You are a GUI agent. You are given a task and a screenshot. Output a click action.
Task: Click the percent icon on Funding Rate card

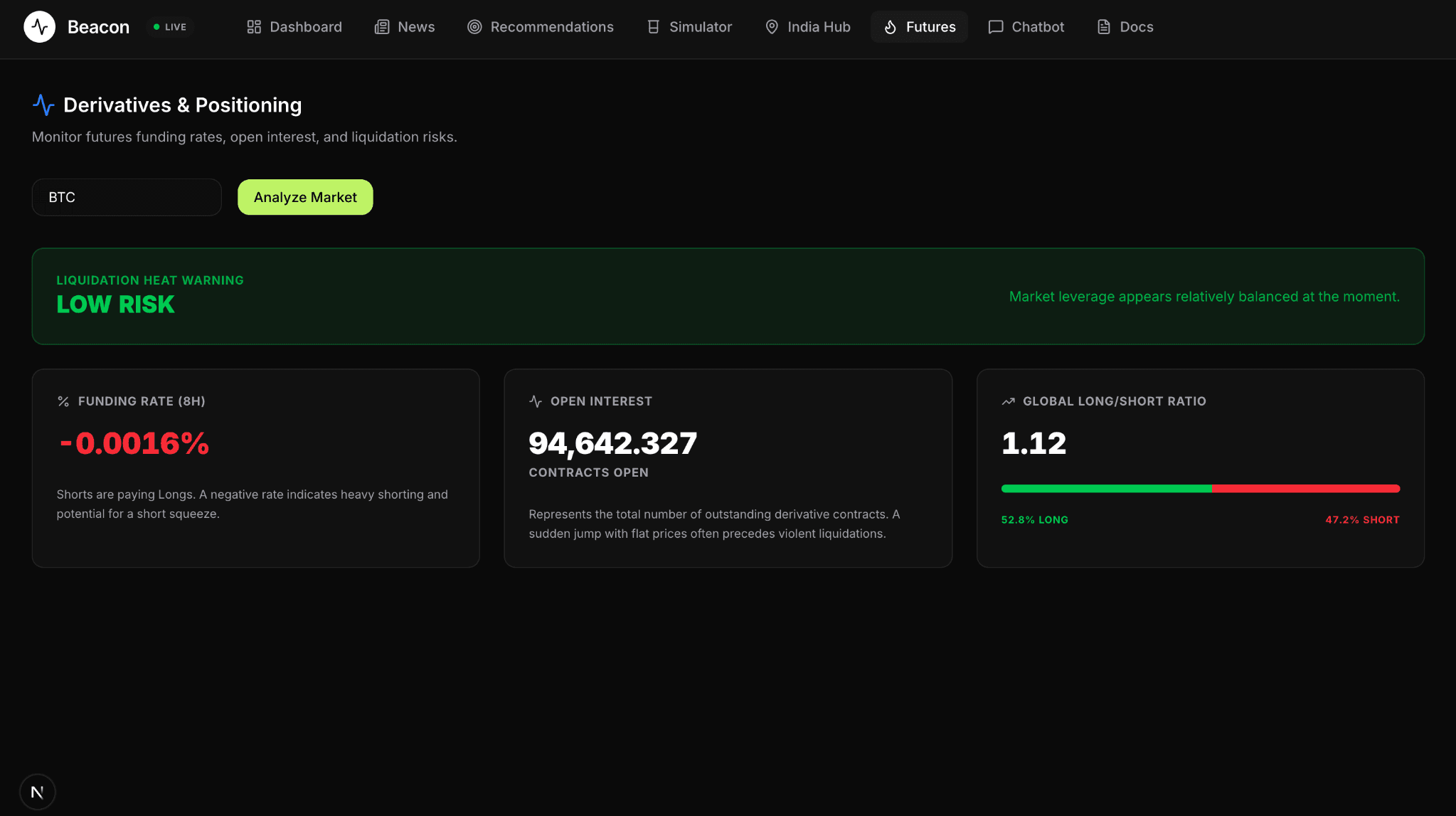pyautogui.click(x=63, y=401)
